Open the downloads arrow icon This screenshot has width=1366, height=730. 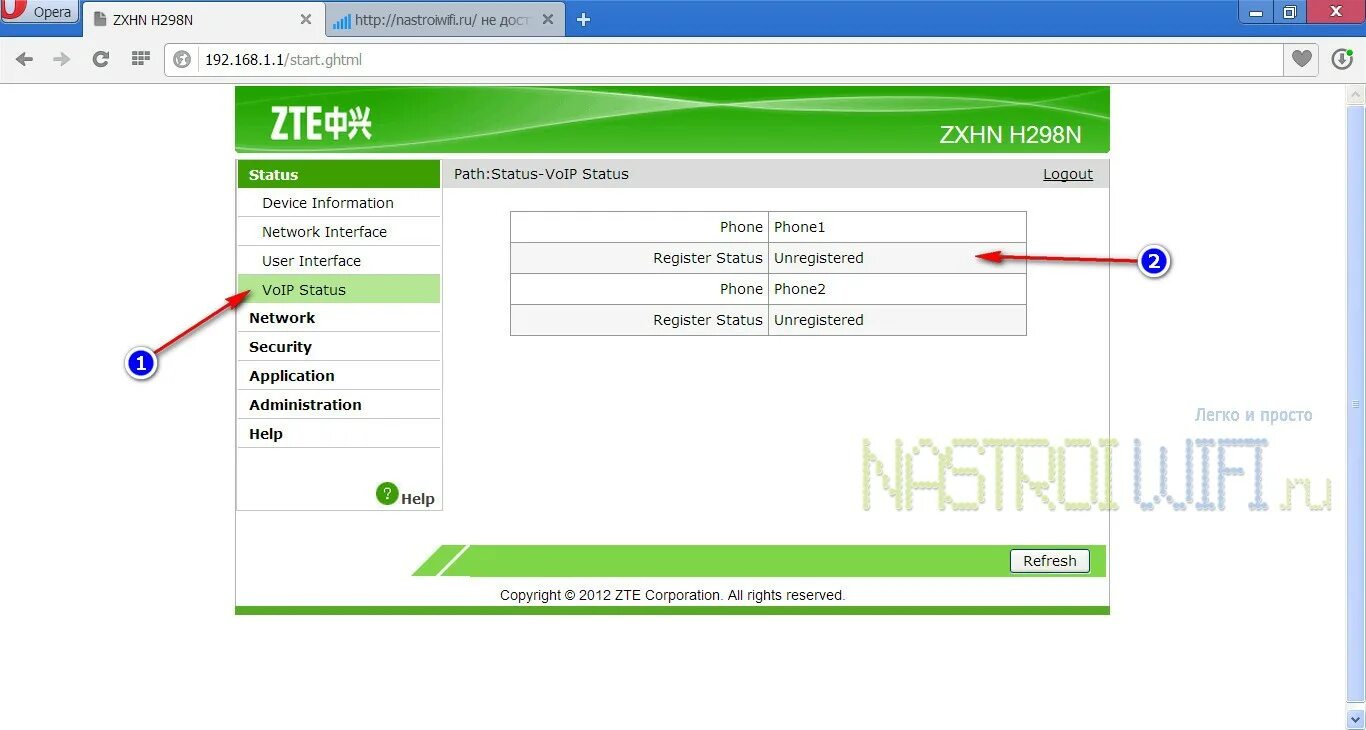1342,60
